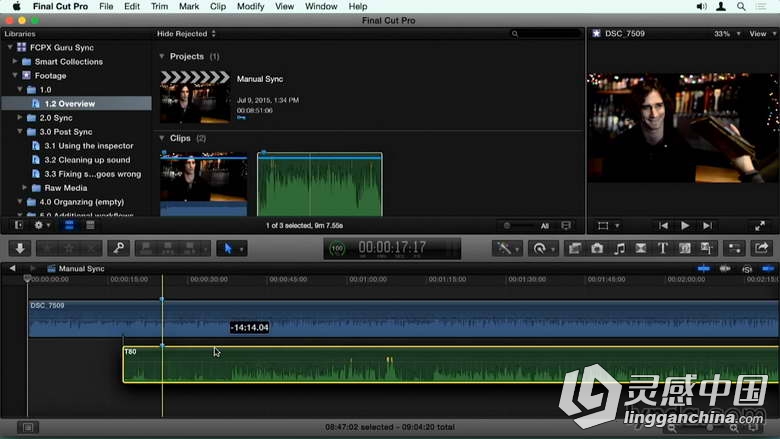Open the Apple menu
The image size is (780, 439).
[x=16, y=6]
